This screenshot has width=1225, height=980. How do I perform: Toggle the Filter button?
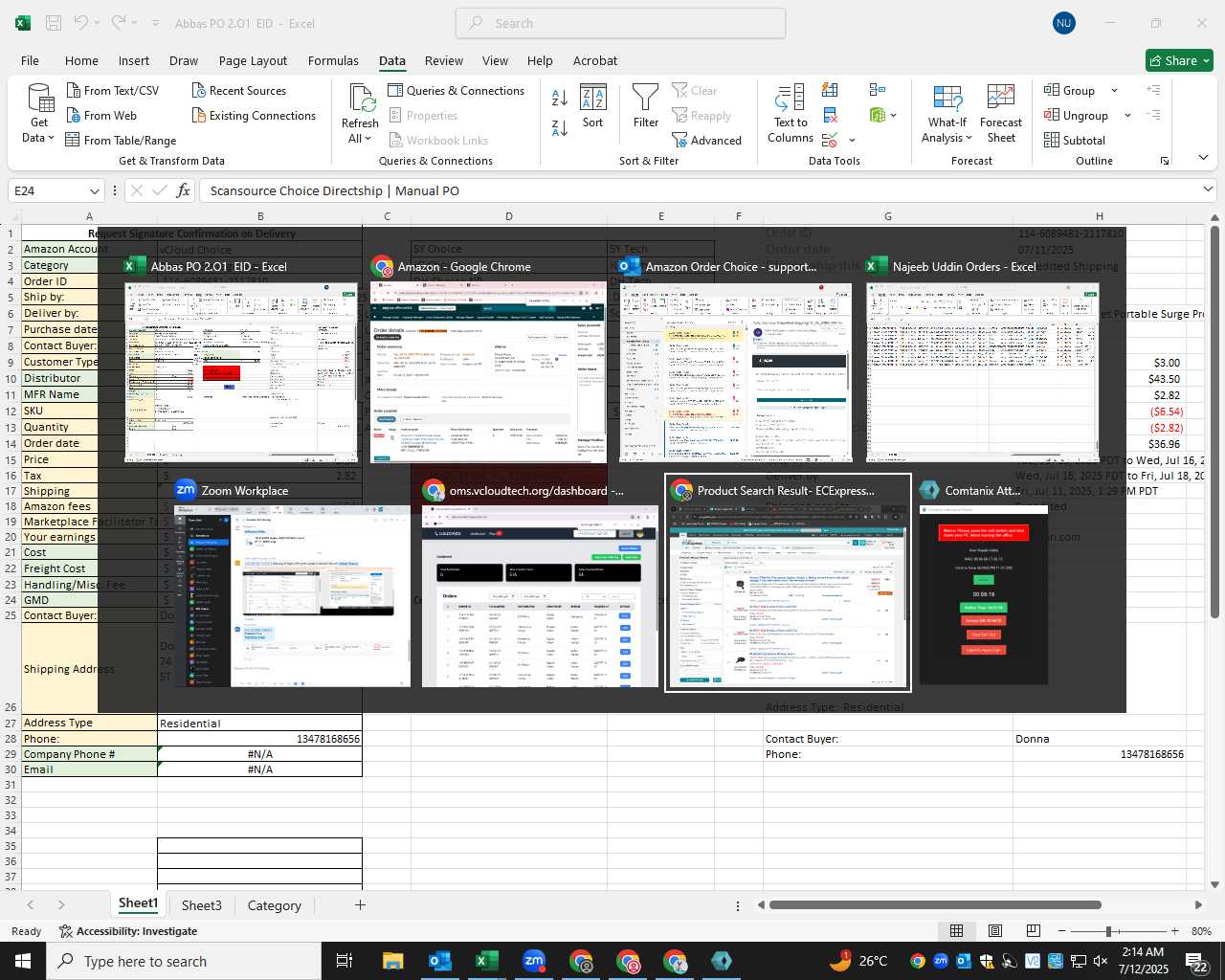click(646, 107)
